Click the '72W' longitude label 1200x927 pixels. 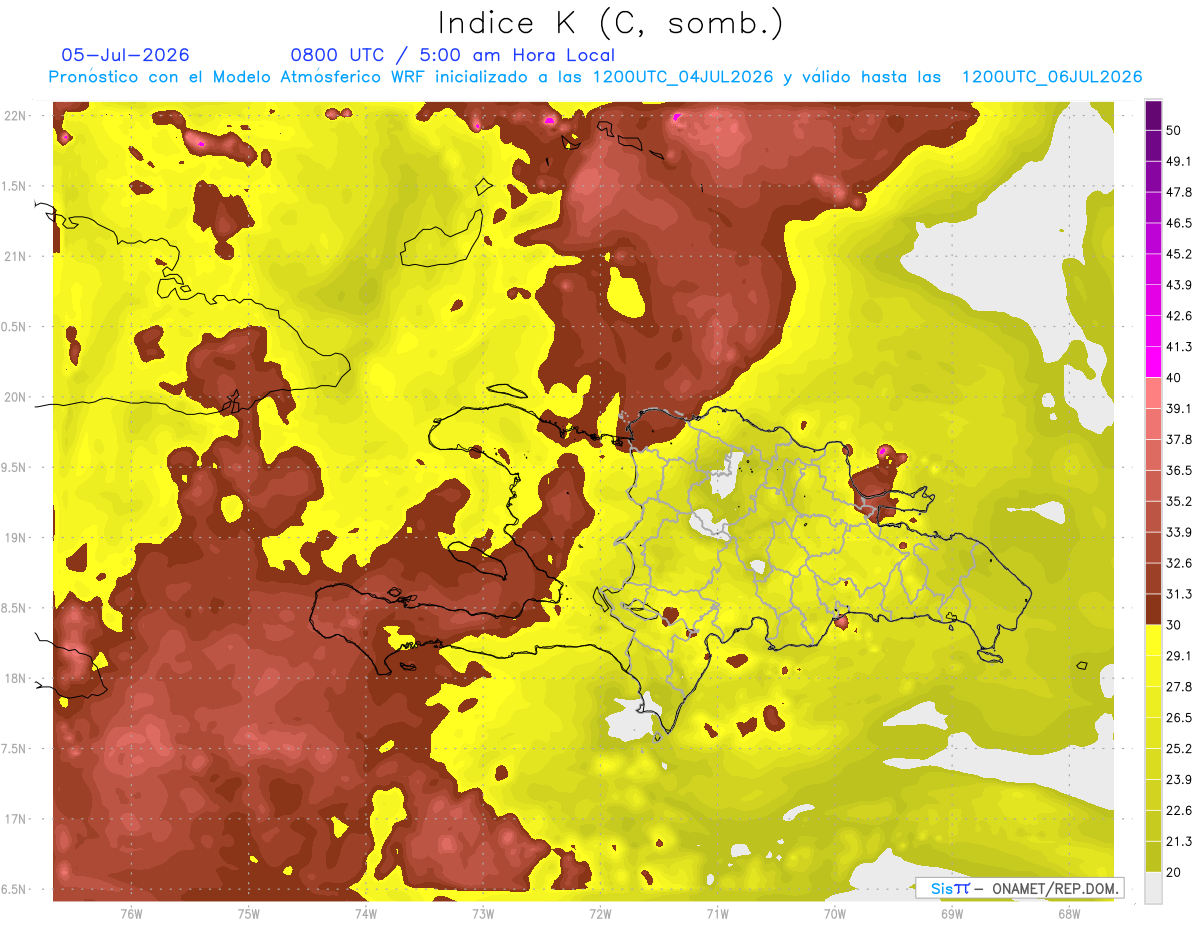[x=600, y=914]
